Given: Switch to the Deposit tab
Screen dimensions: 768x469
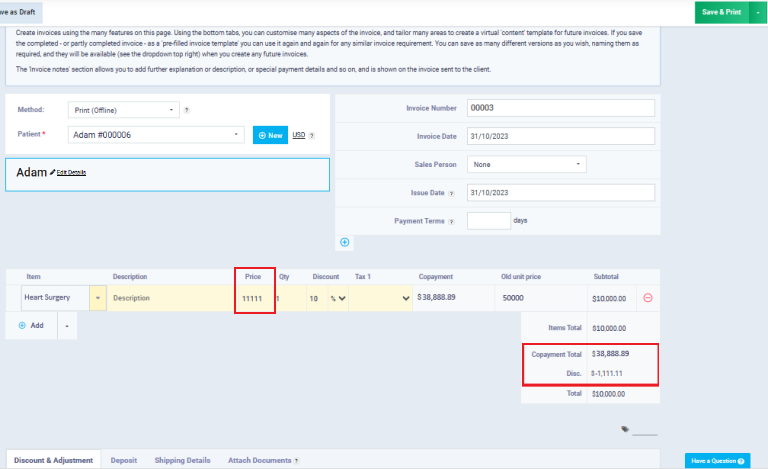Looking at the screenshot, I should point(124,460).
